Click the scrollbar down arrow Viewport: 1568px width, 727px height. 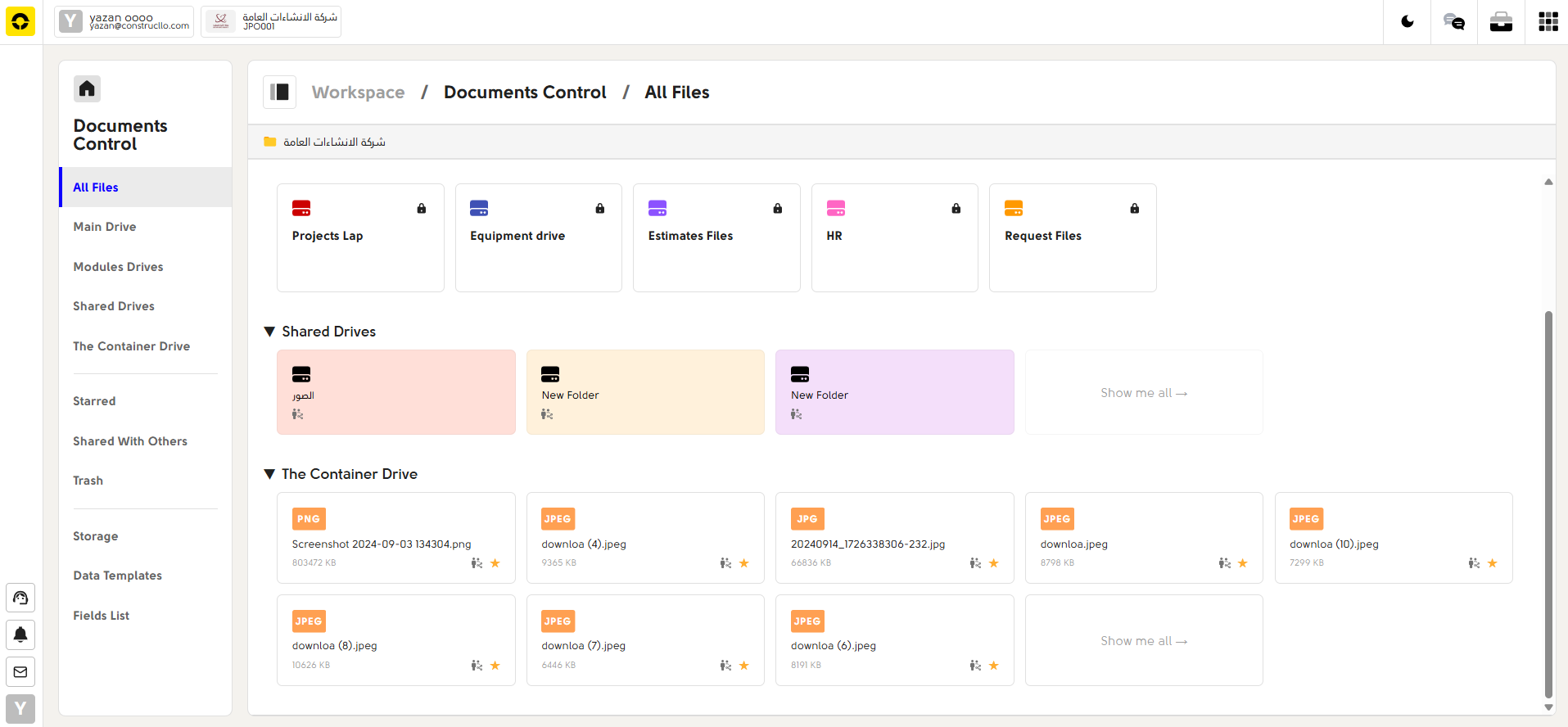(1548, 707)
